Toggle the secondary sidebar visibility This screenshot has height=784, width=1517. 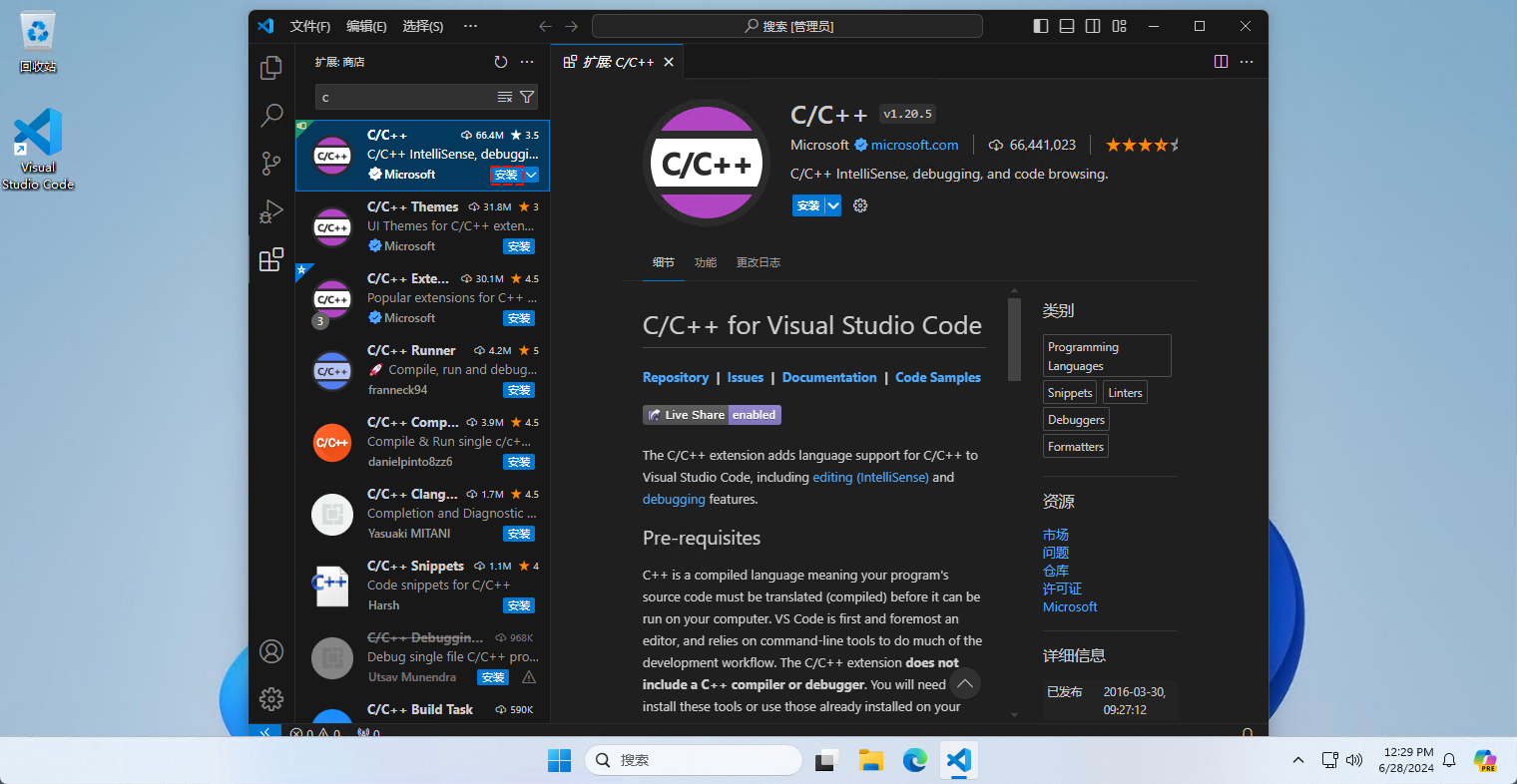point(1092,25)
